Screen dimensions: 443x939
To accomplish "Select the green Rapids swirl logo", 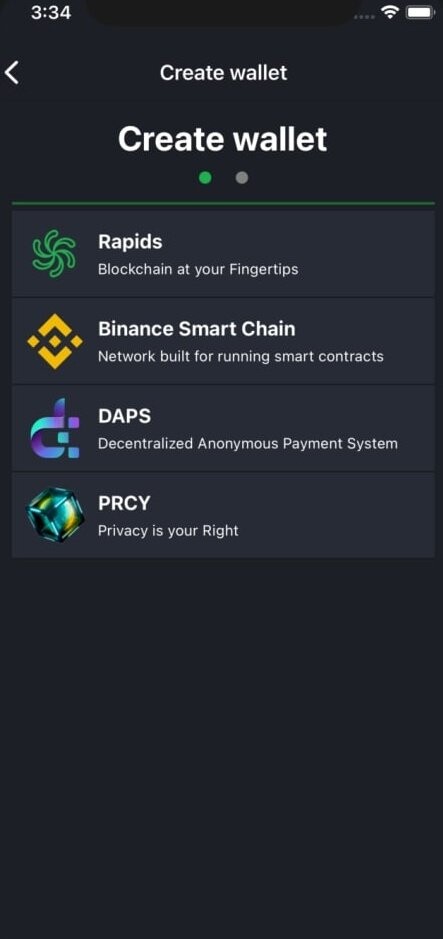I will 54,253.
